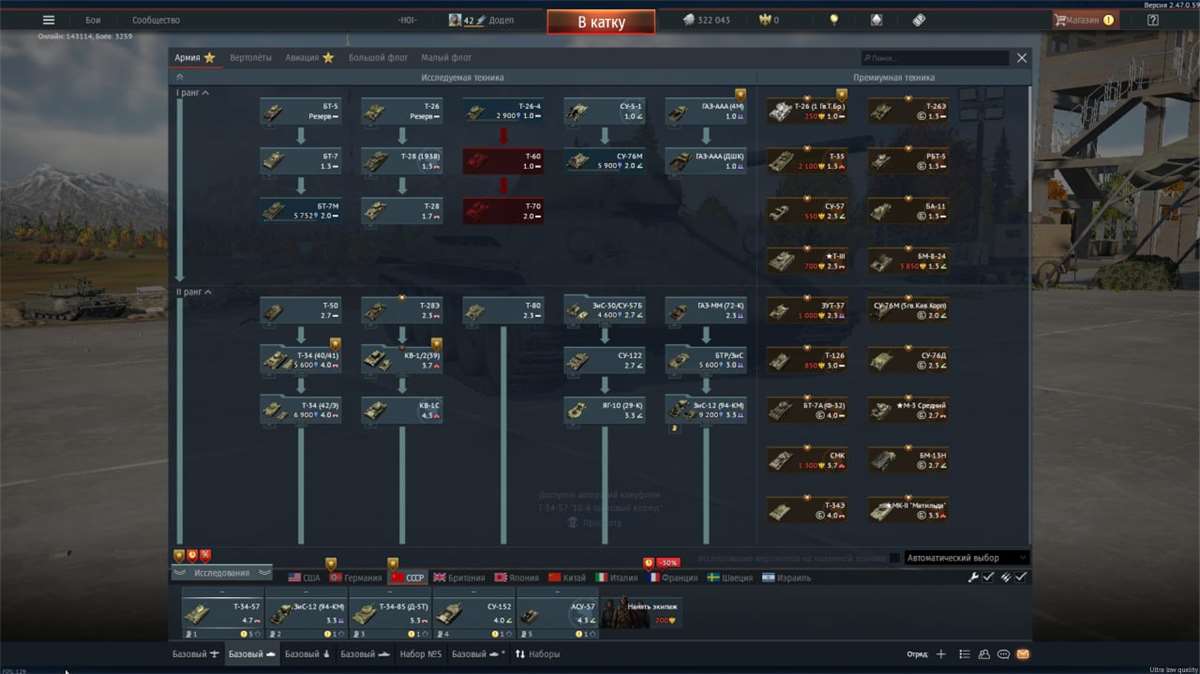Add a squad member with plus icon
This screenshot has width=1200, height=674.
coord(940,654)
